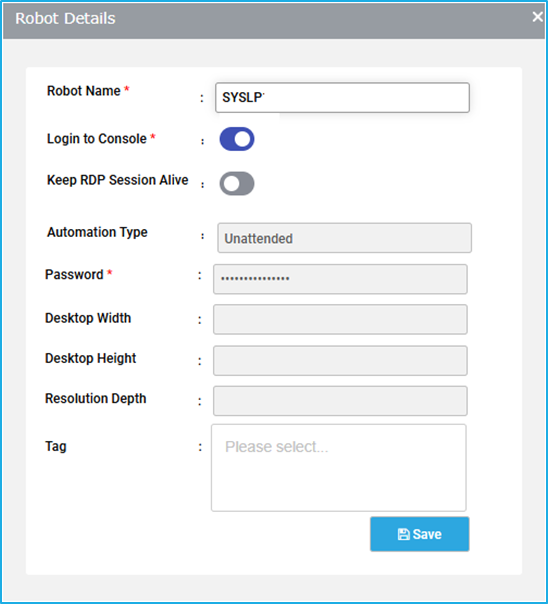Screen dimensions: 548x604
Task: Close the Robot Details dialog
Action: [537, 17]
